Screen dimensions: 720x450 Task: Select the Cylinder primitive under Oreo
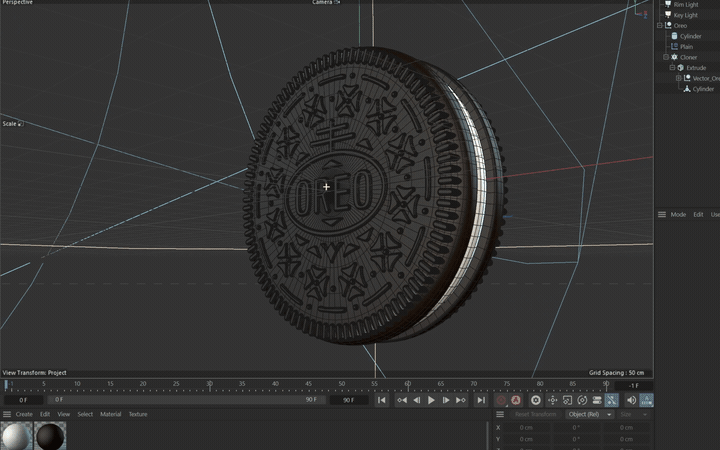click(x=690, y=36)
